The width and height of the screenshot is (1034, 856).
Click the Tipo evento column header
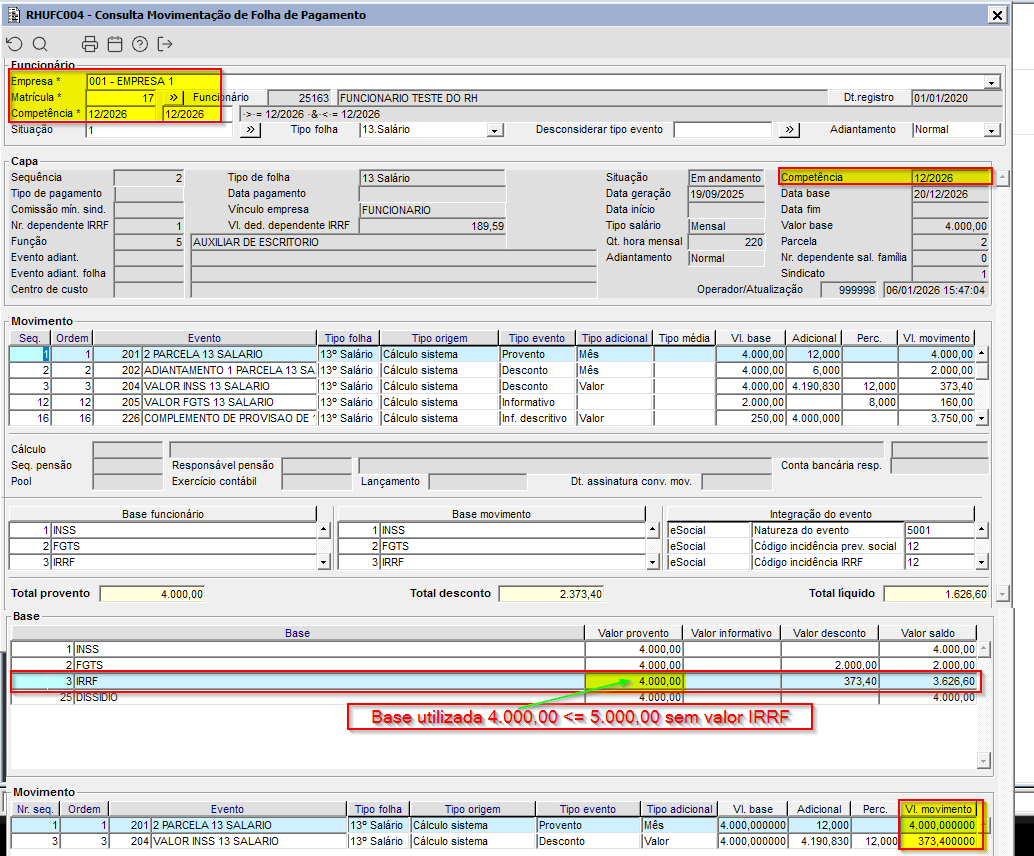[537, 338]
